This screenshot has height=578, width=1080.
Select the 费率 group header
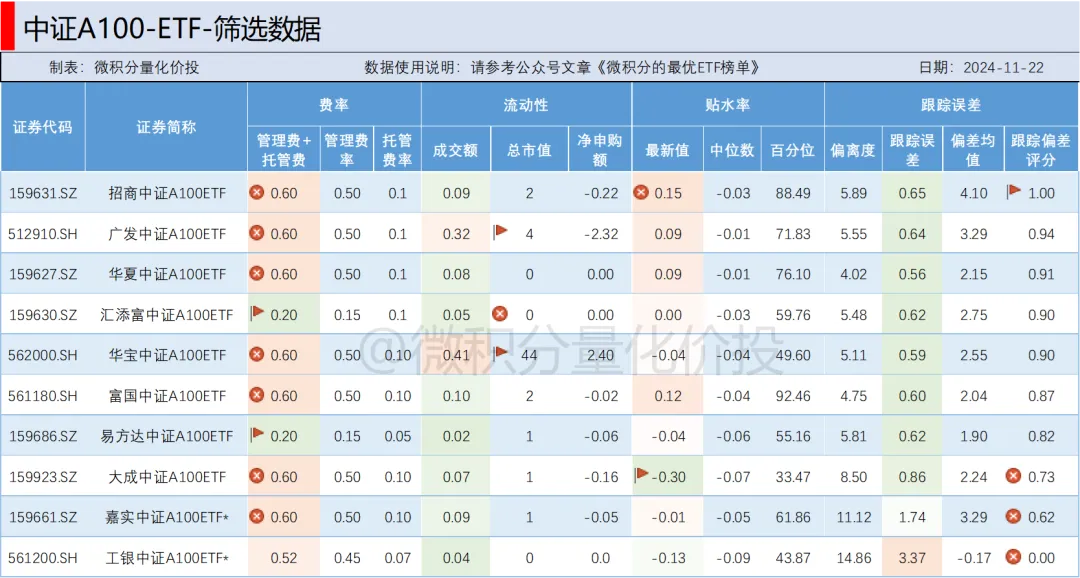334,104
